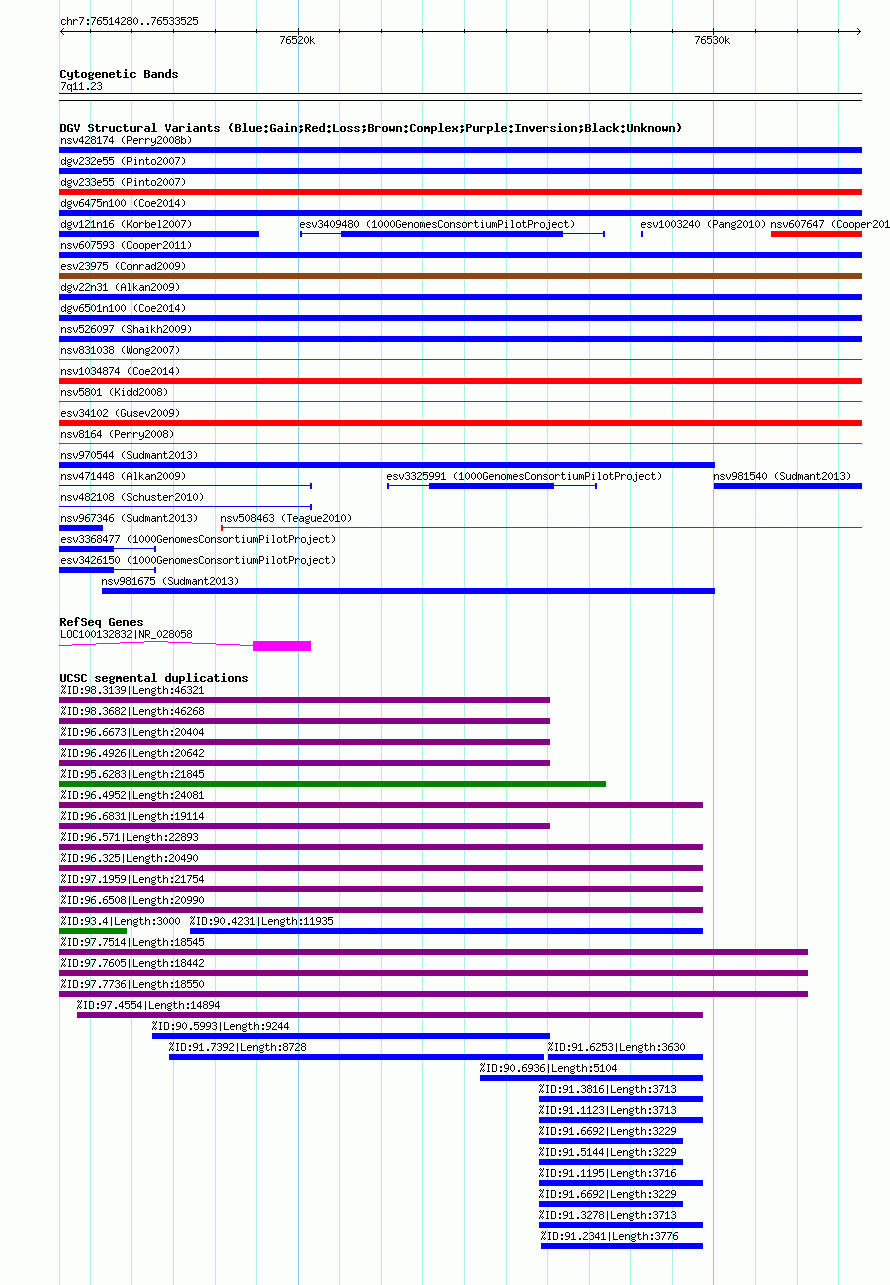Viewport: 890px width, 1285px height.
Task: Click nsv831038 (Wong2007) label
Action: pos(120,350)
